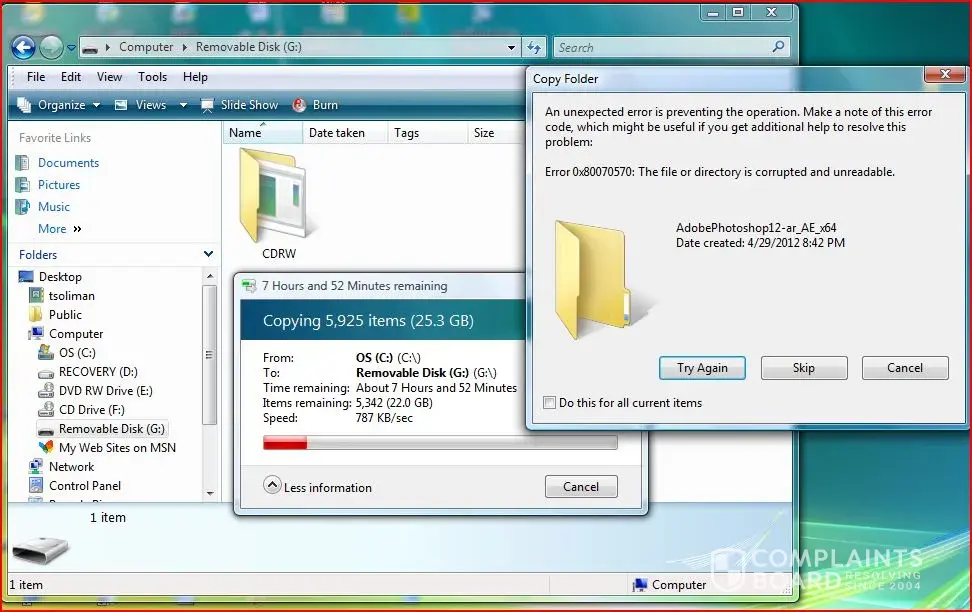
Task: Open Documents favorite link
Action: [x=68, y=162]
